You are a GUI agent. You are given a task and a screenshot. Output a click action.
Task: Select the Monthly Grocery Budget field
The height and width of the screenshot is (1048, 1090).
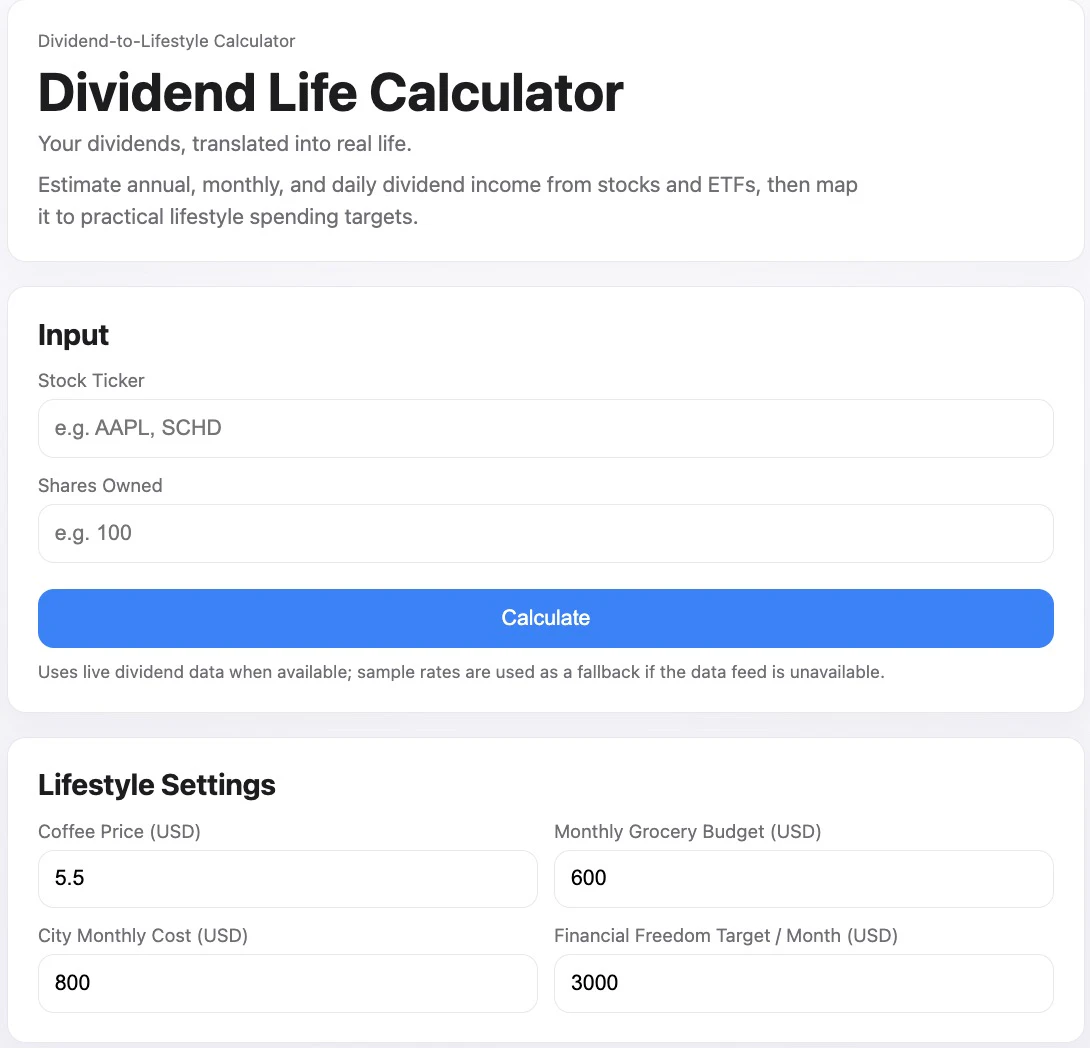pyautogui.click(x=803, y=878)
